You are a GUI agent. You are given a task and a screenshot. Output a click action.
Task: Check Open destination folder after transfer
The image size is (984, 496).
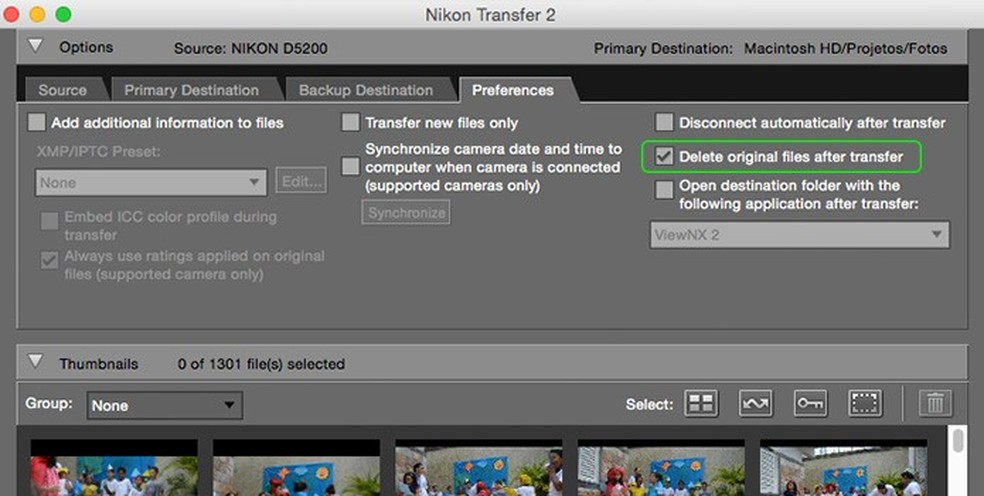tap(664, 190)
